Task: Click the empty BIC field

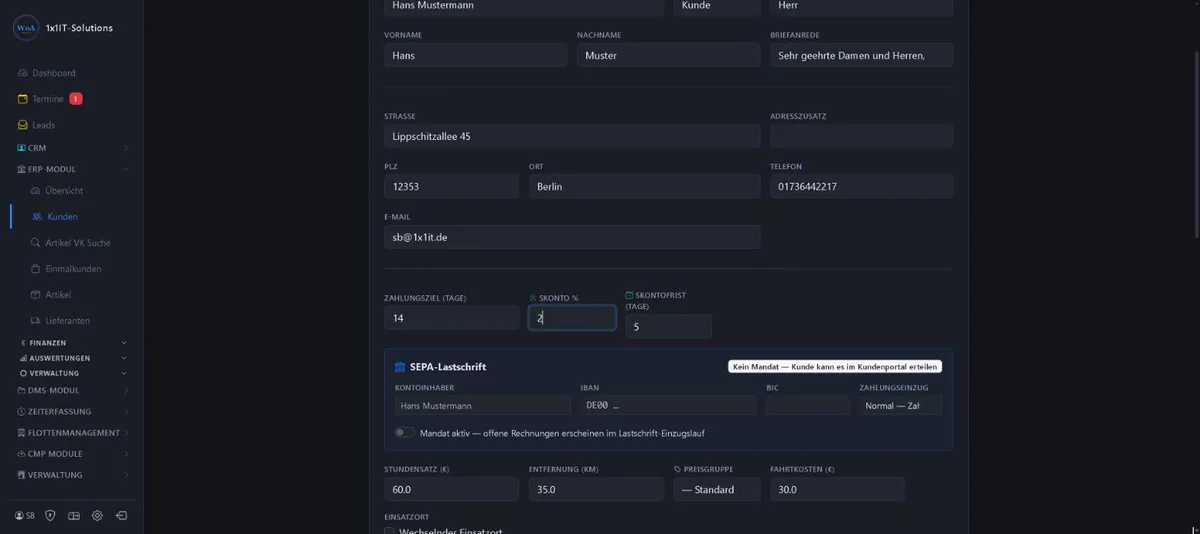Action: click(808, 406)
